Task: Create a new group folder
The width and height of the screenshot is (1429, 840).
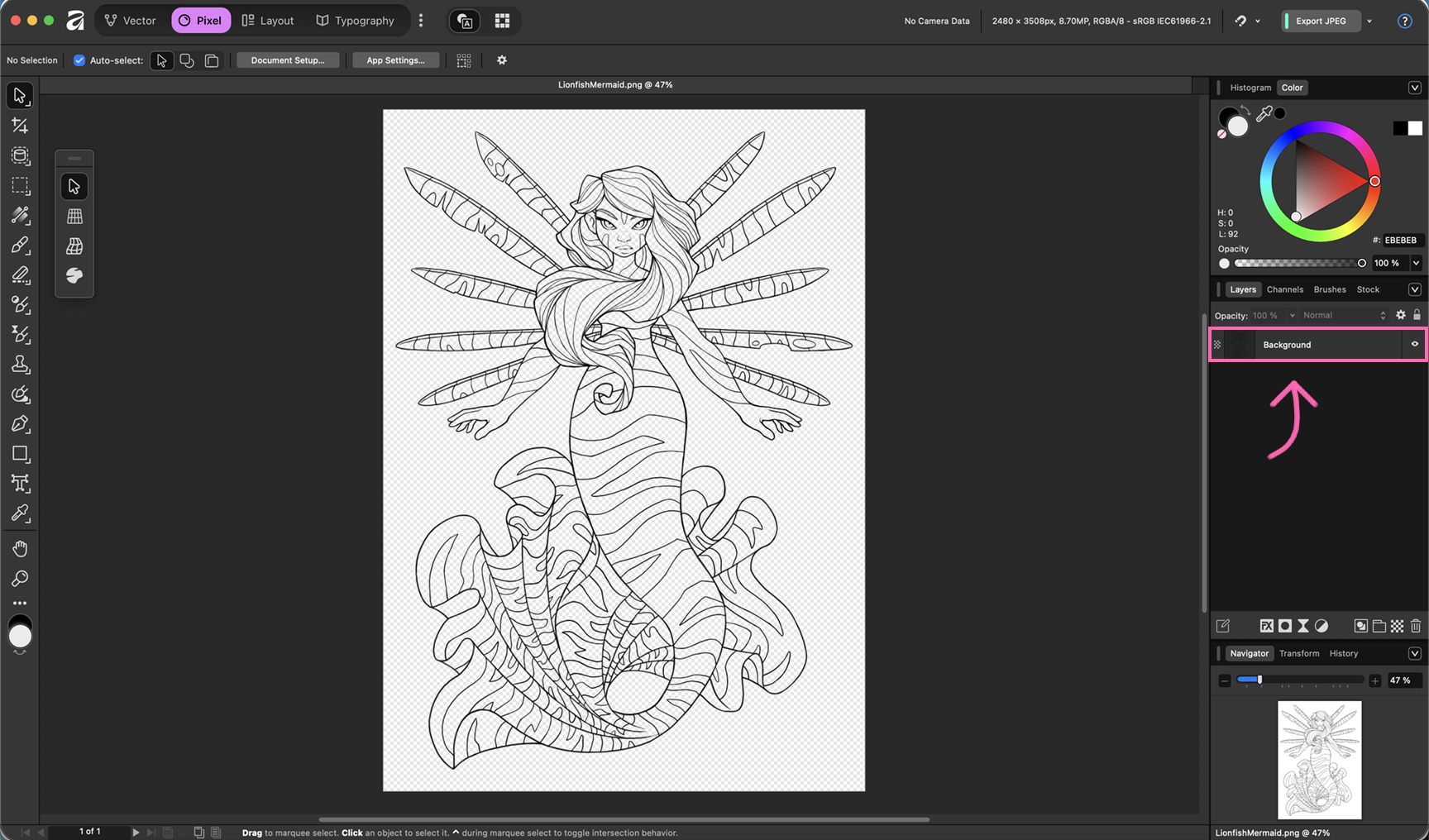Action: point(1379,626)
